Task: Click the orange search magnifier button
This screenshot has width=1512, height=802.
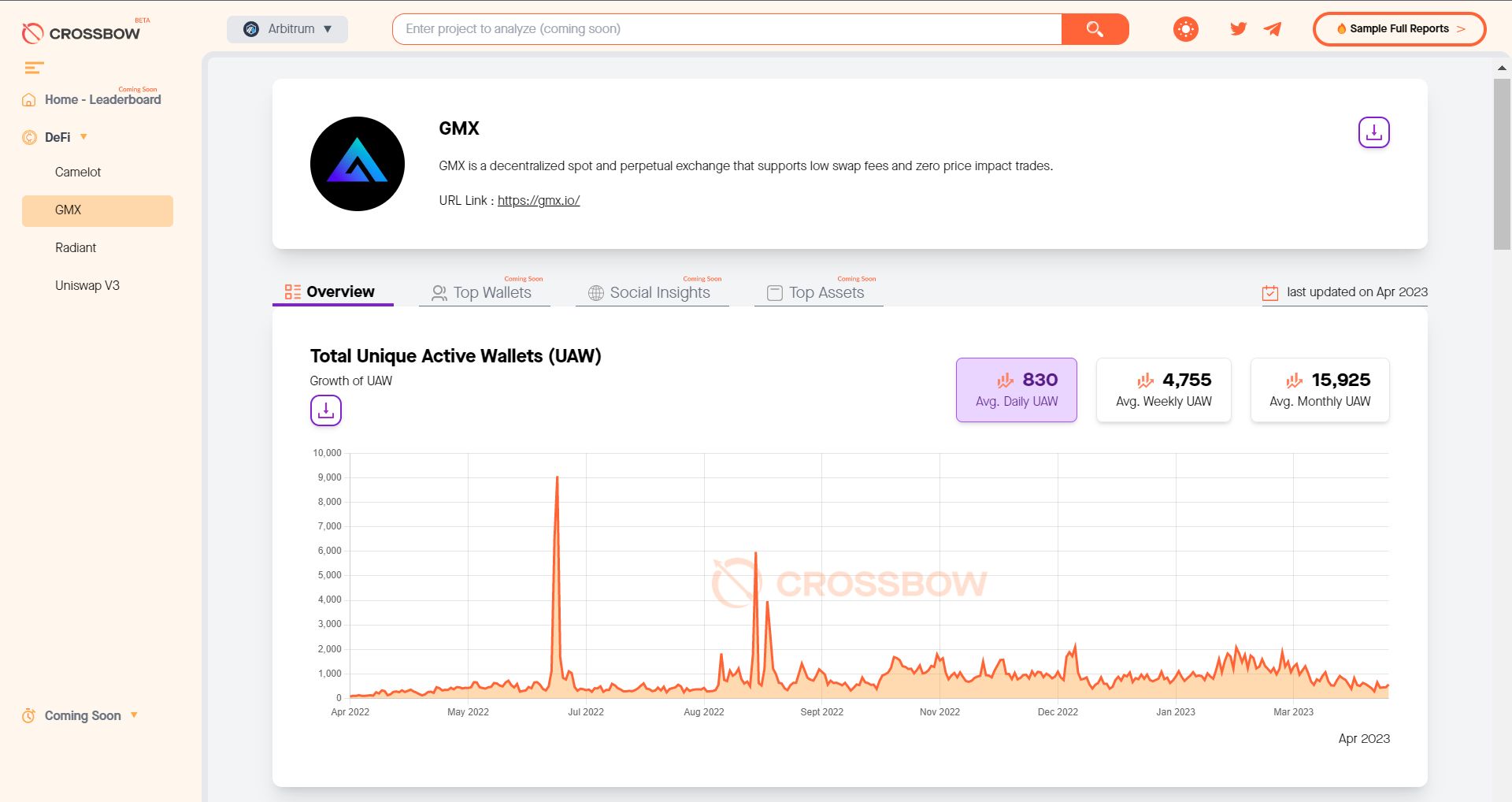Action: coord(1095,29)
